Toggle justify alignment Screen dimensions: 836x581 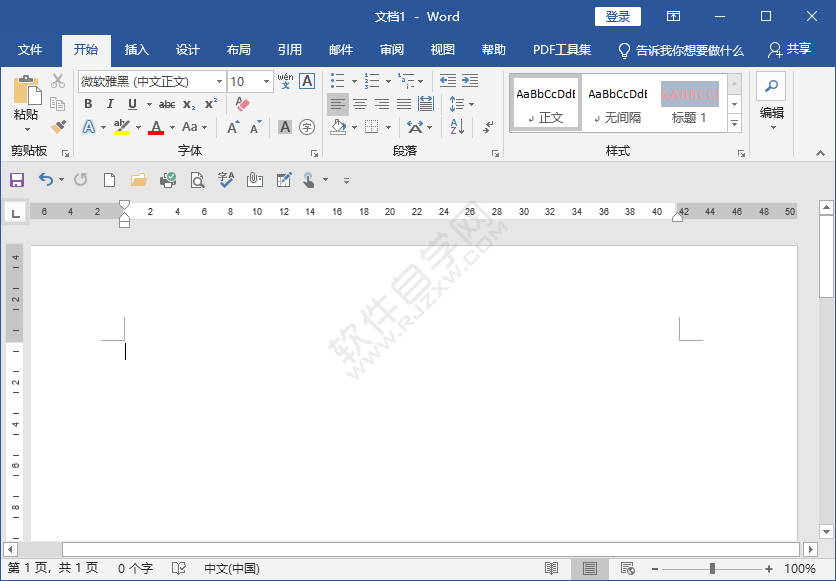[x=403, y=103]
